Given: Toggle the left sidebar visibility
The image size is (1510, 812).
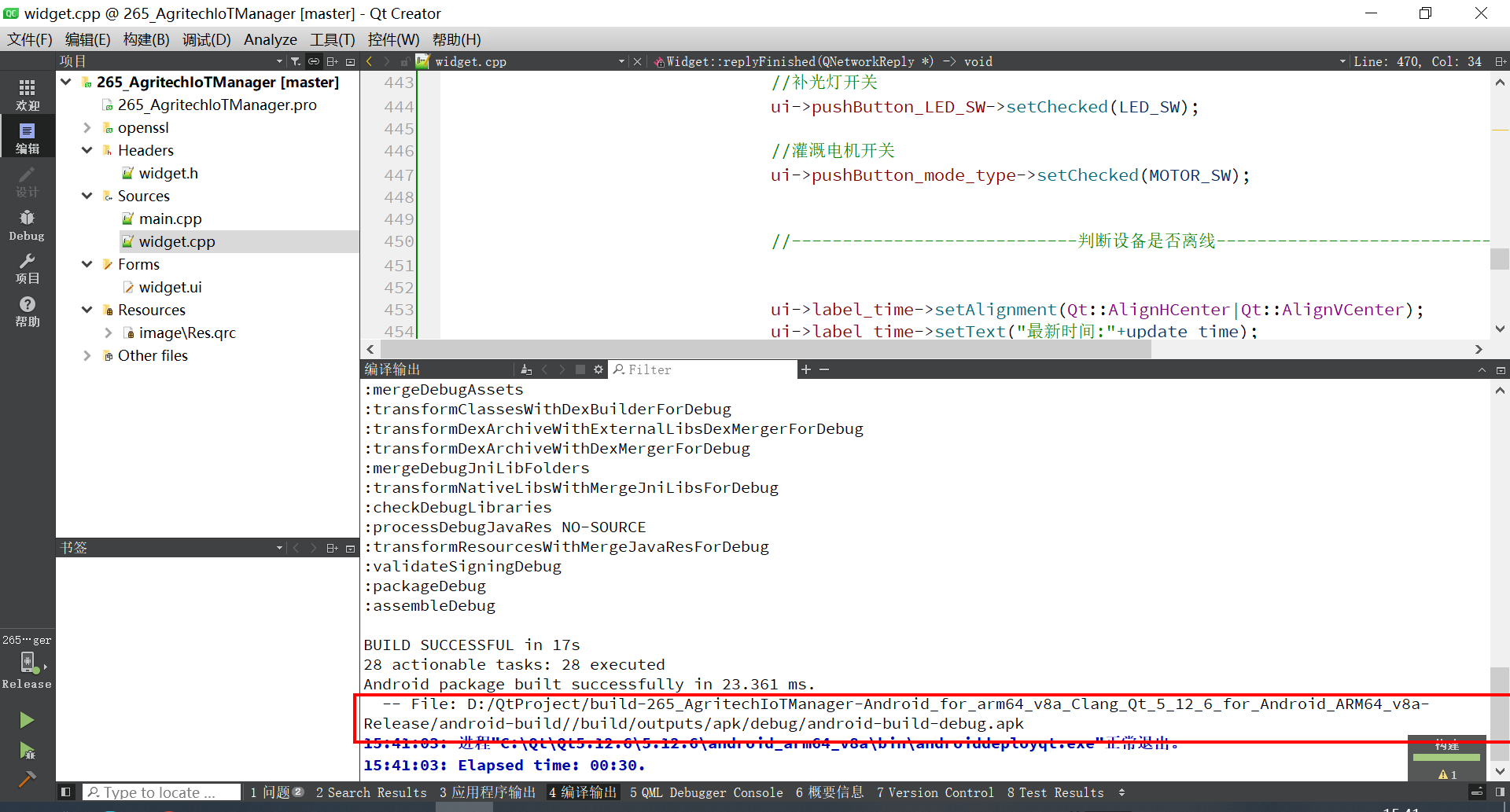Looking at the screenshot, I should 66,792.
